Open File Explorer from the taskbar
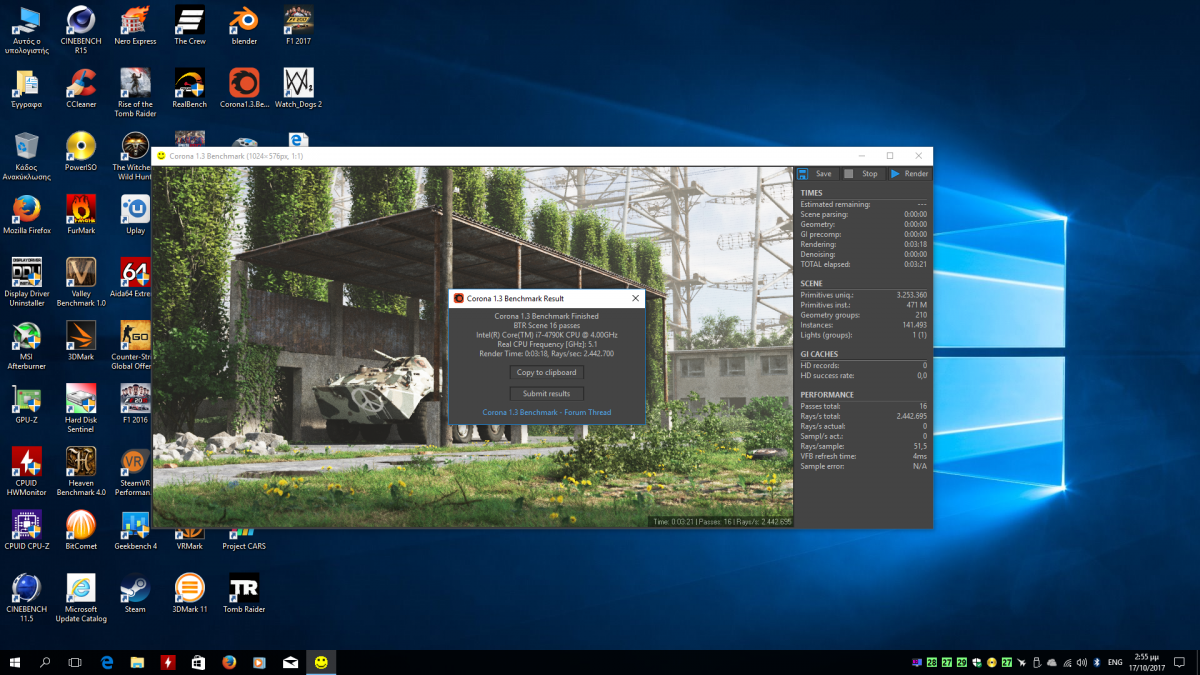 (x=137, y=662)
